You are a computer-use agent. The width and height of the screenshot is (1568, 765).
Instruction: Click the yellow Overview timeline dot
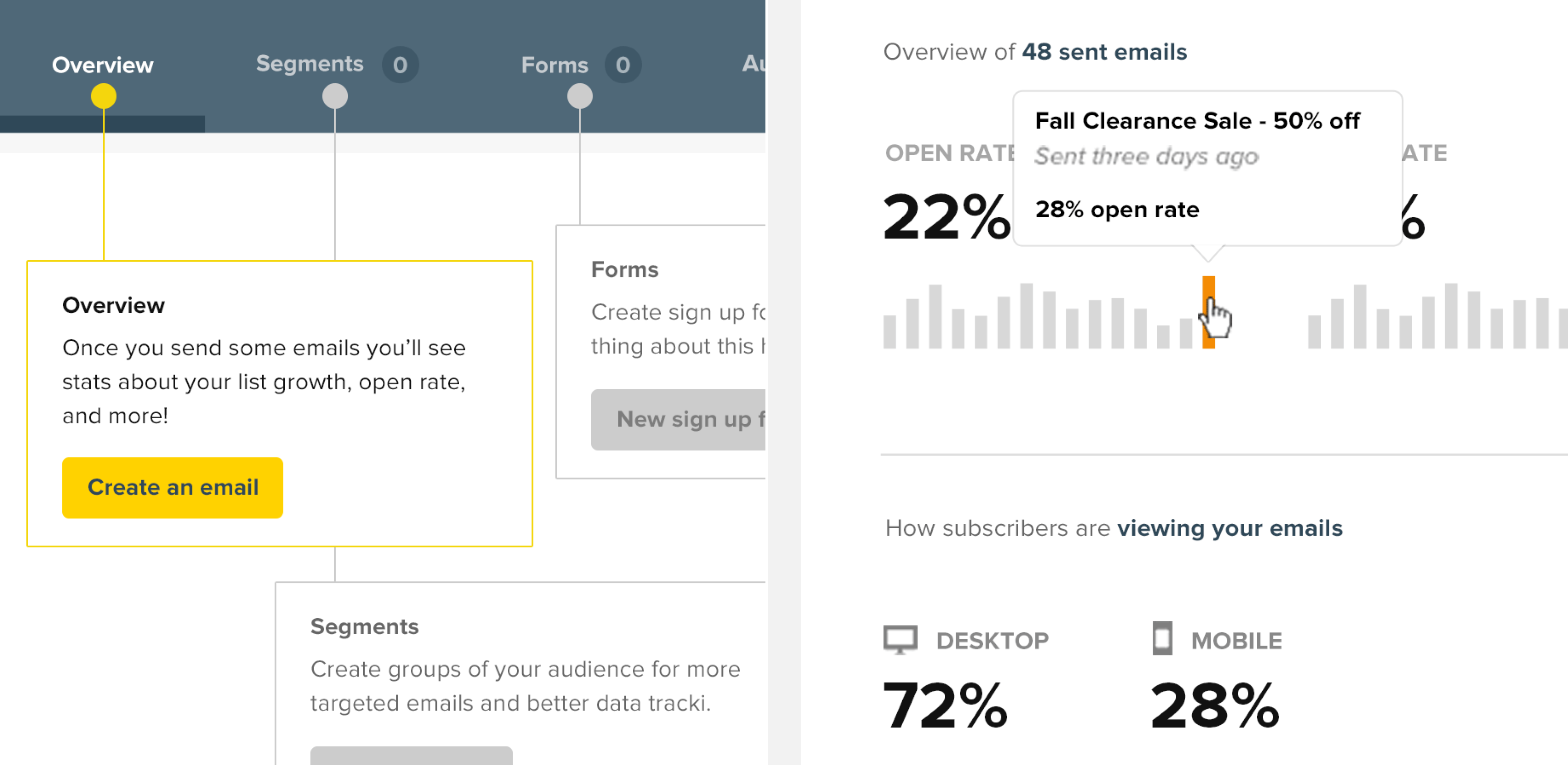click(103, 96)
